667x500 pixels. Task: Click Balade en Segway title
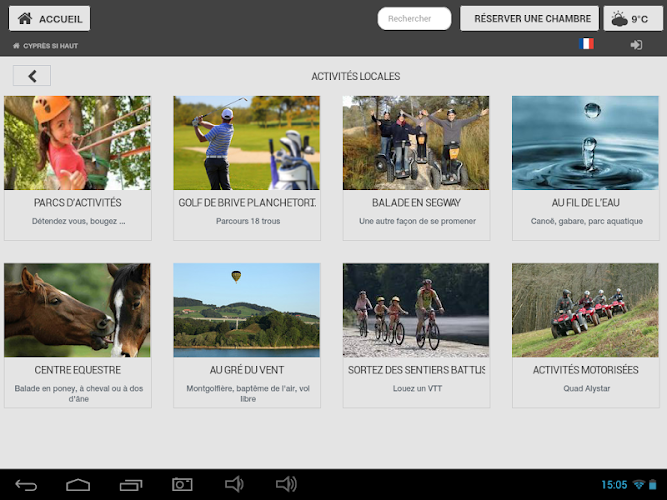[416, 203]
